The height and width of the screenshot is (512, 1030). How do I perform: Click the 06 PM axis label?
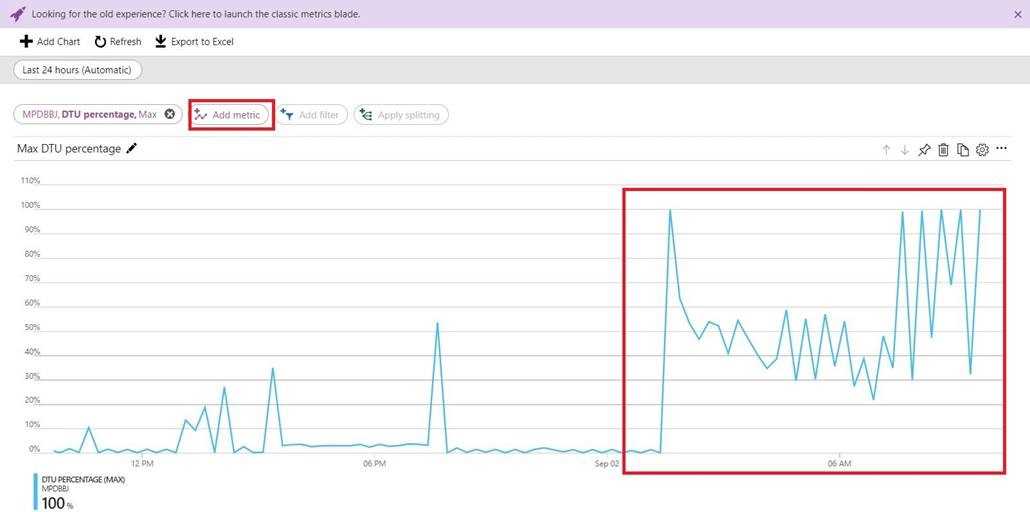[374, 464]
